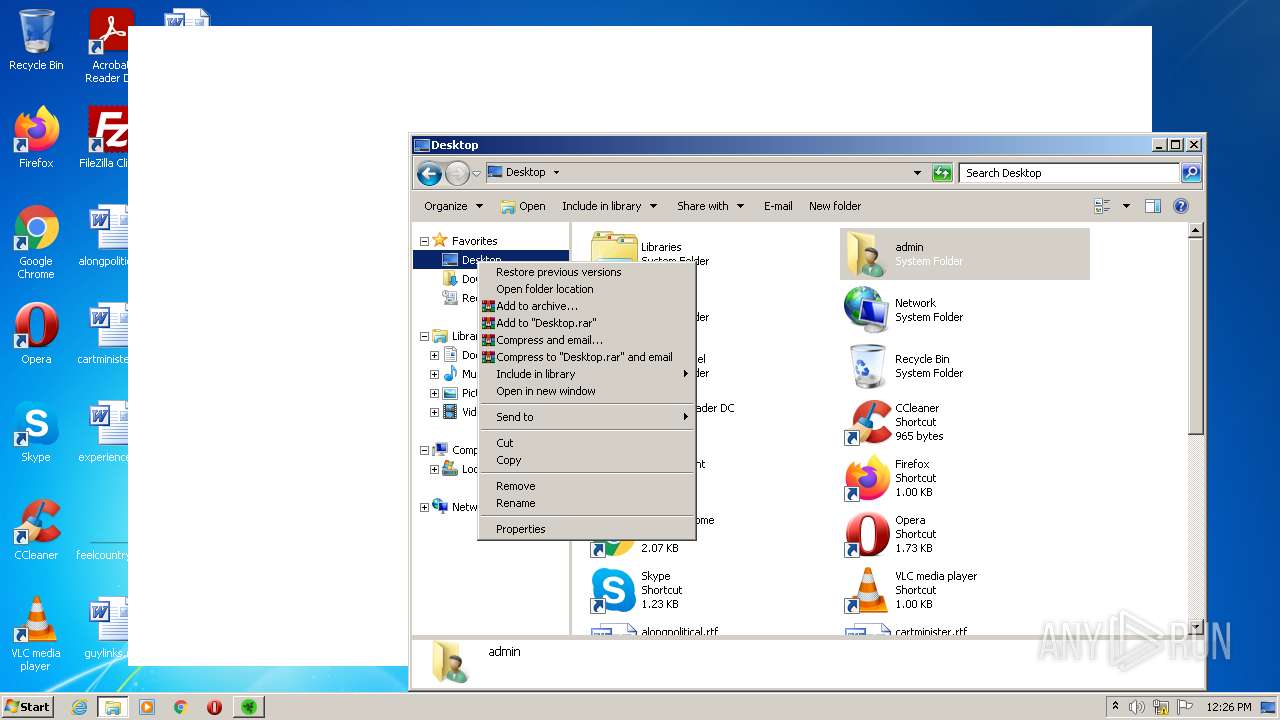The image size is (1280, 720).
Task: Open Explorer Help question mark icon
Action: coord(1181,206)
